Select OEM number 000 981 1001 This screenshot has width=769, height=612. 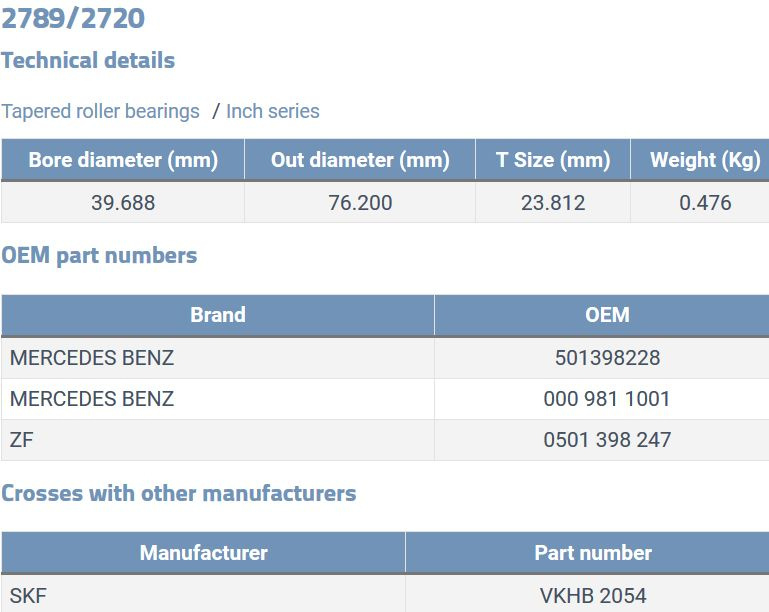coord(607,399)
